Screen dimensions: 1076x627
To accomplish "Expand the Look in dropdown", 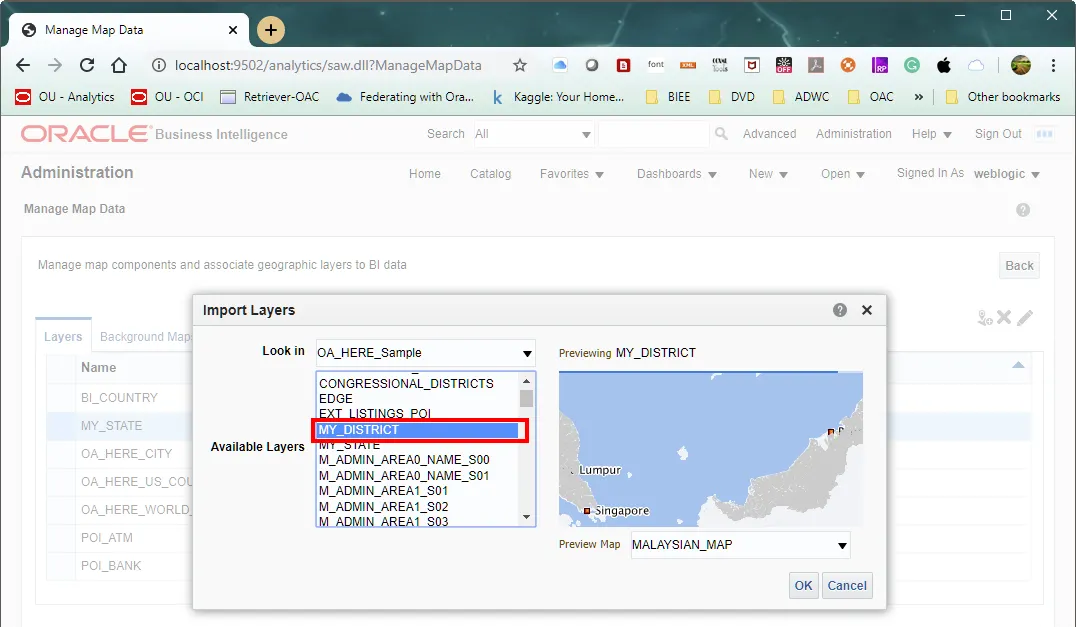I will coord(527,353).
